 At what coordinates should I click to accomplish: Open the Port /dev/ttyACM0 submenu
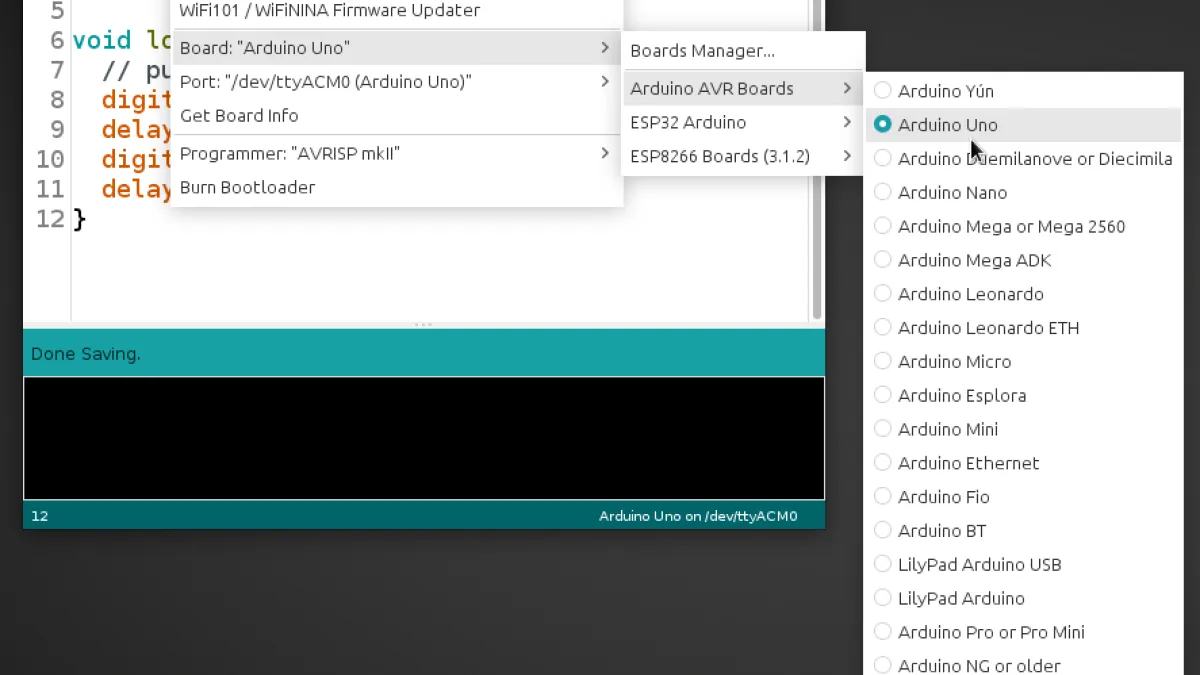point(397,82)
